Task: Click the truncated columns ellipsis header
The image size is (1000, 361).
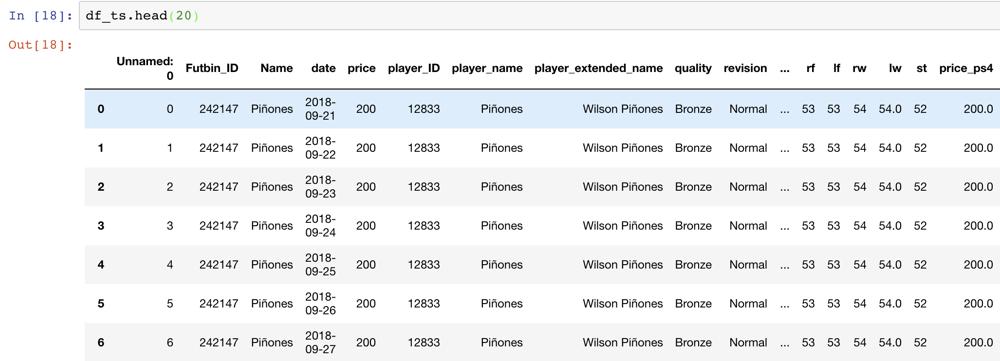Action: pos(784,68)
